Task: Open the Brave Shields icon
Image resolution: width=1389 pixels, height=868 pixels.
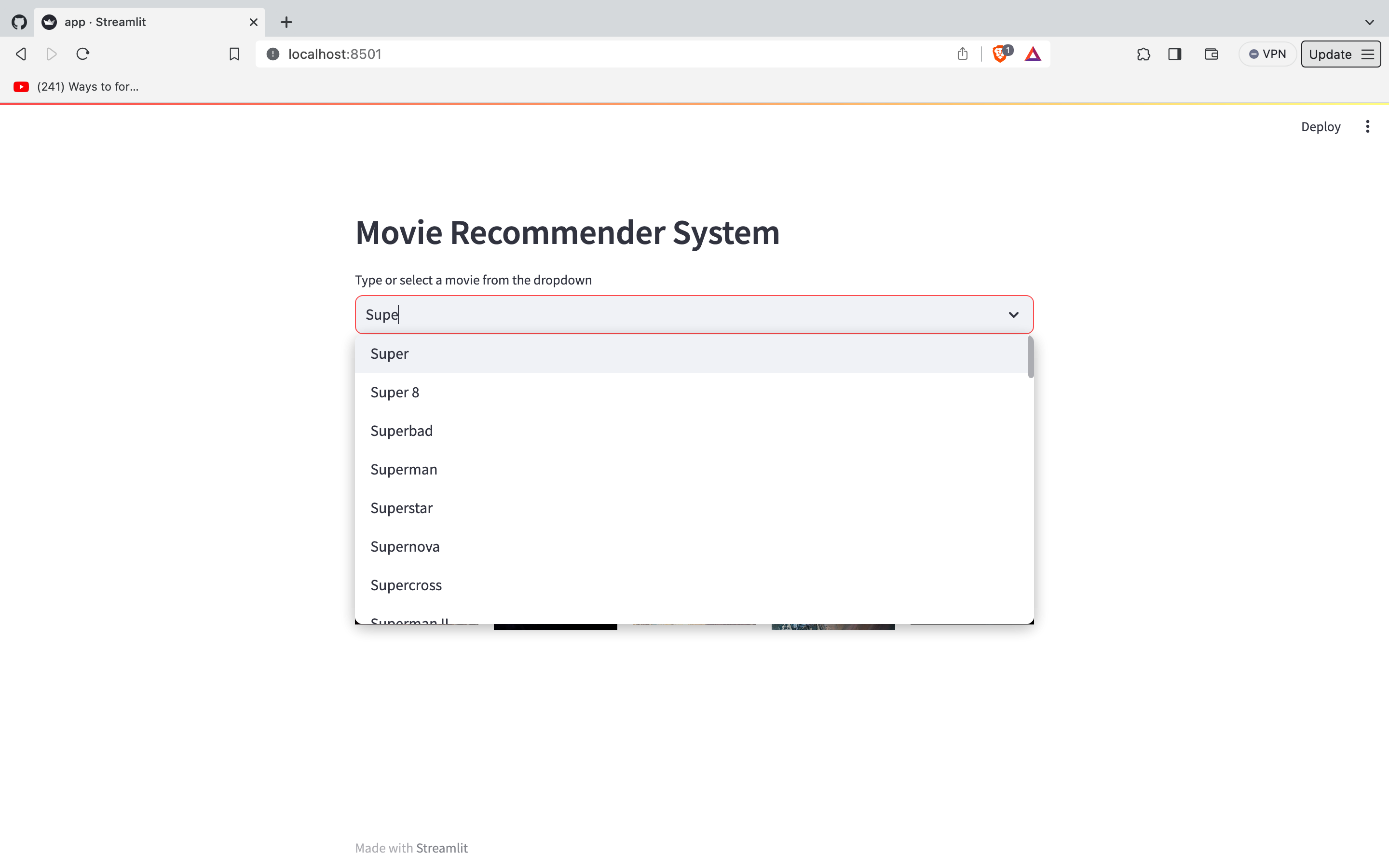Action: [999, 54]
